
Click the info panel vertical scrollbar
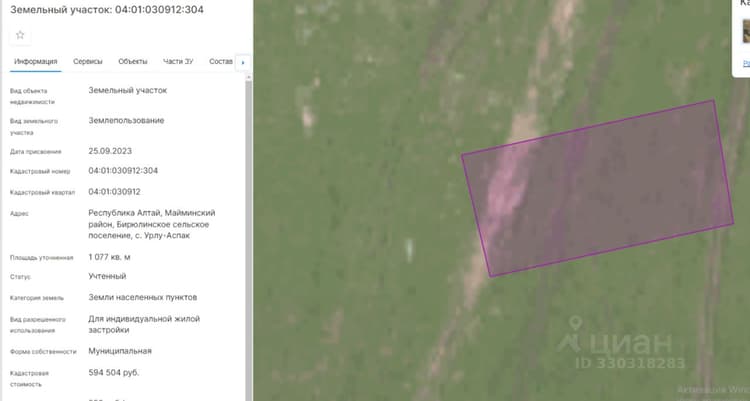[248, 239]
